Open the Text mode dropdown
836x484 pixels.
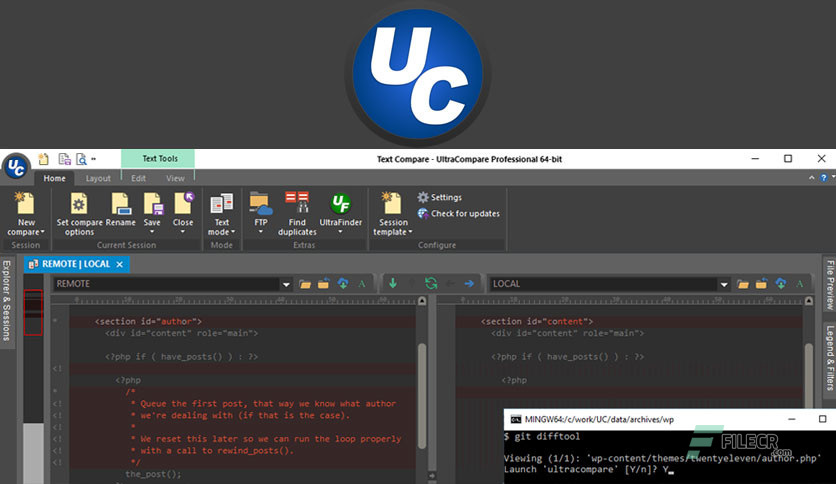tap(221, 214)
